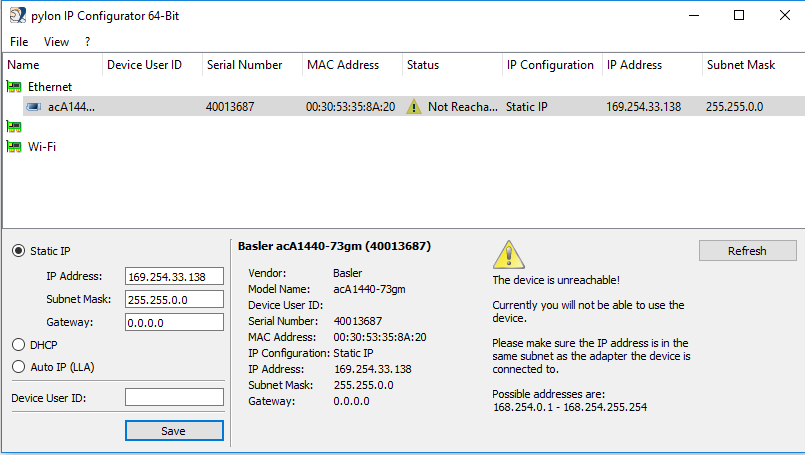Image resolution: width=805 pixels, height=455 pixels.
Task: Maximize the pylon IP Configurator window
Action: click(x=739, y=15)
